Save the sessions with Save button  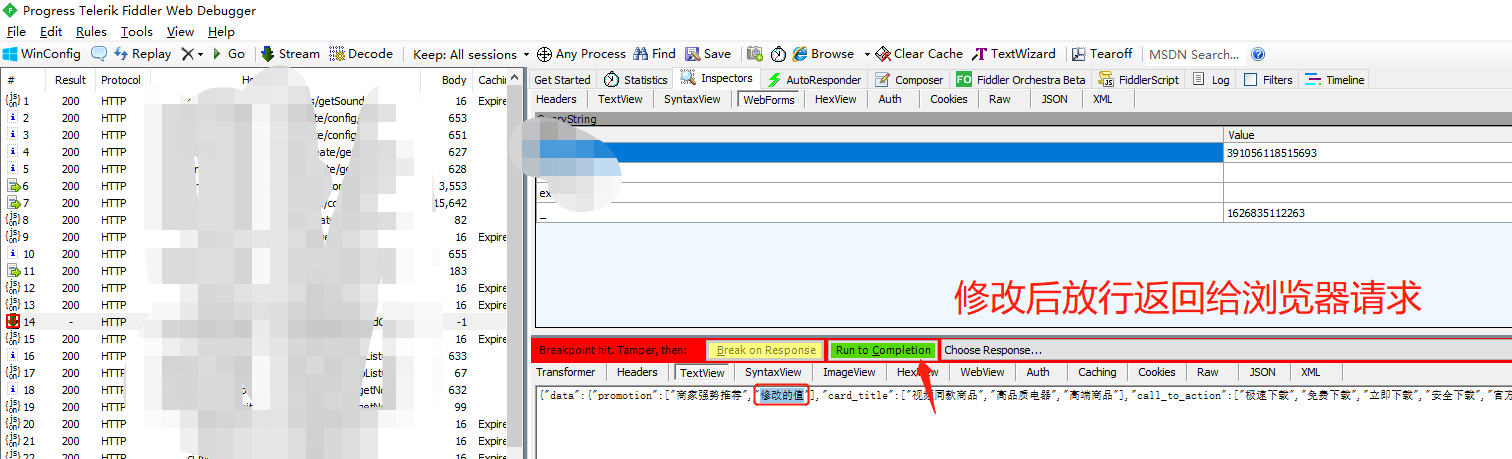[x=708, y=54]
